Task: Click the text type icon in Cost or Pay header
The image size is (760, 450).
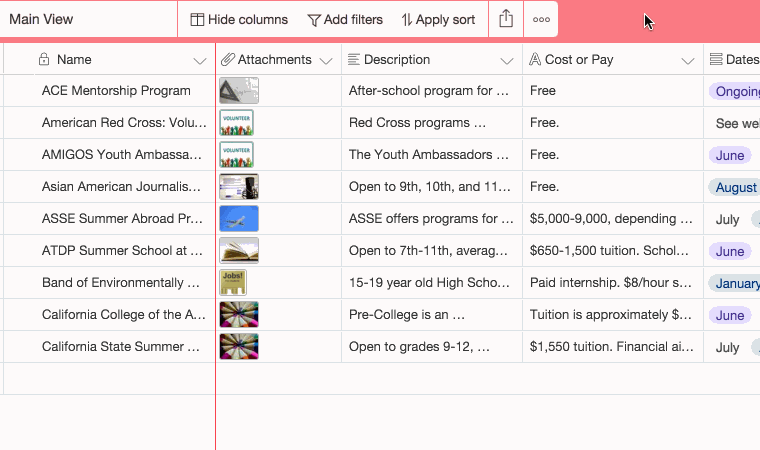Action: pos(535,59)
